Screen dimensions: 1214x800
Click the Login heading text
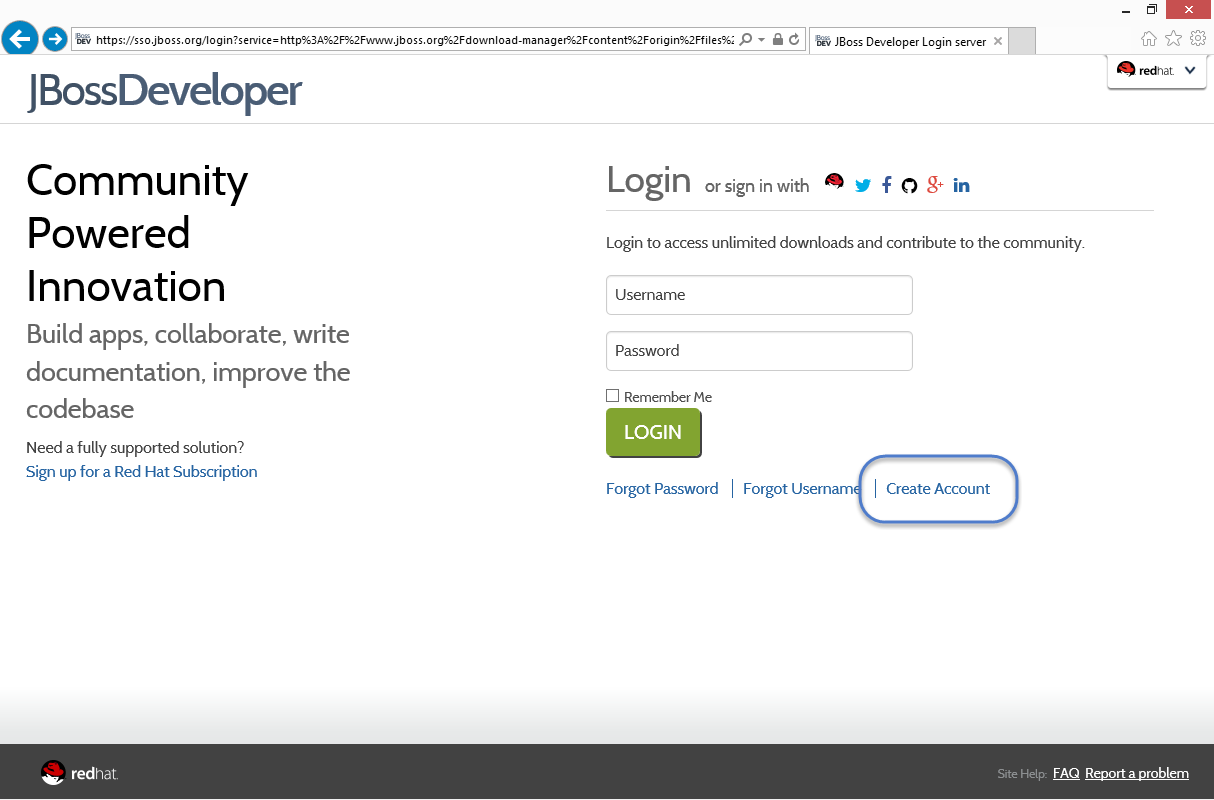tap(649, 180)
